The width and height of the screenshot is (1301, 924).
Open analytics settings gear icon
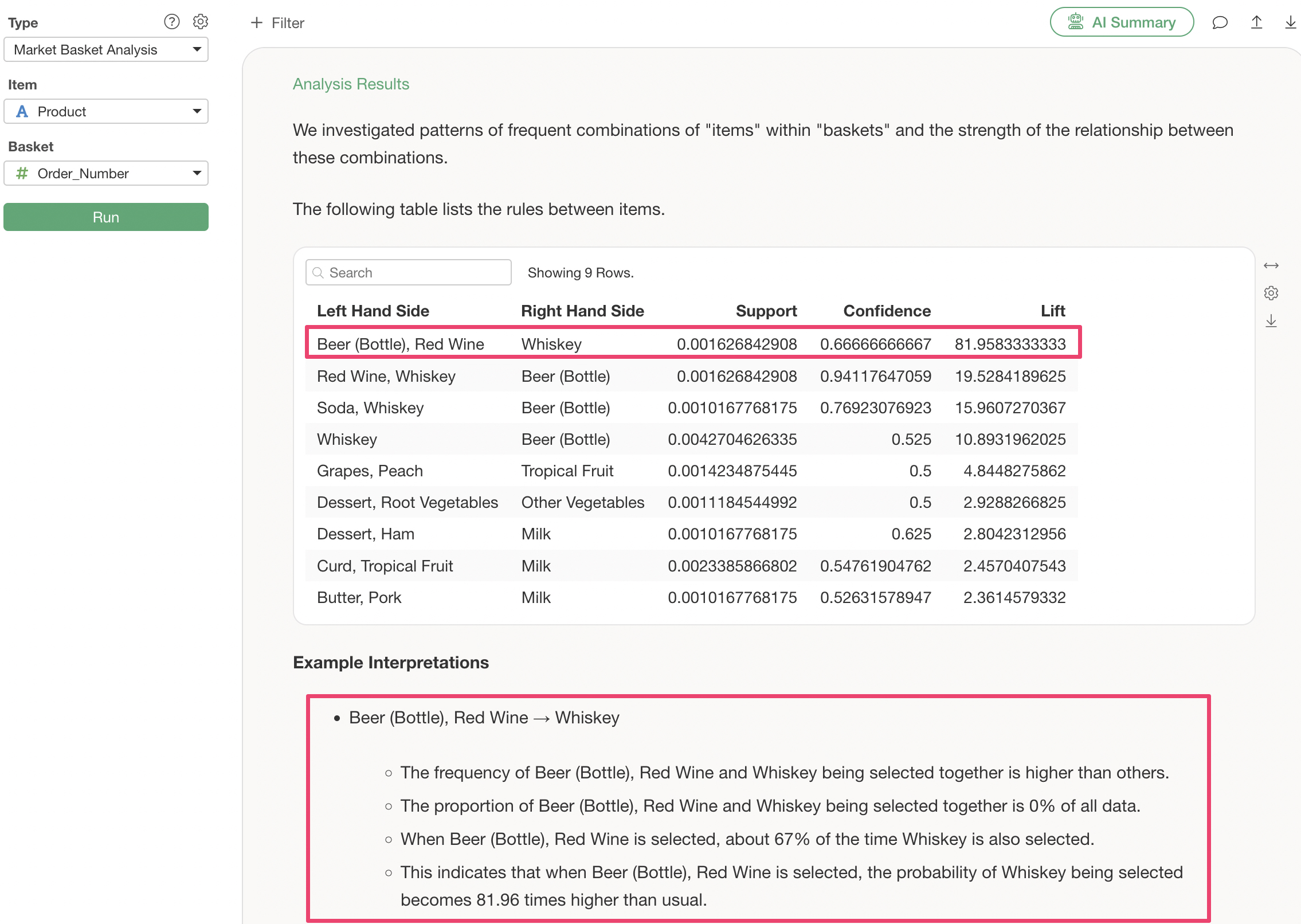200,22
